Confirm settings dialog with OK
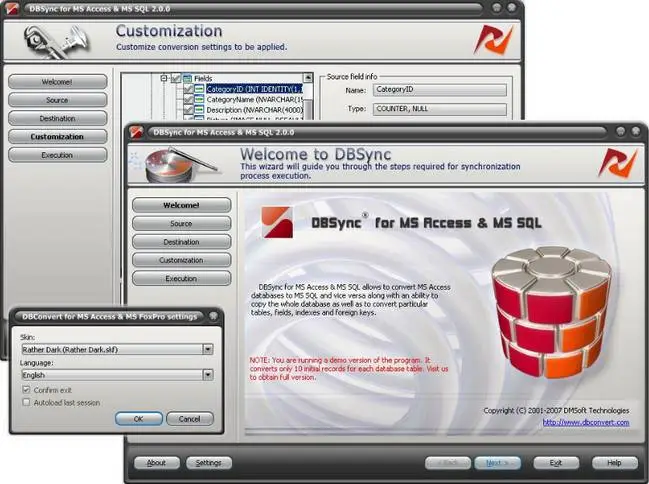 pyautogui.click(x=139, y=419)
